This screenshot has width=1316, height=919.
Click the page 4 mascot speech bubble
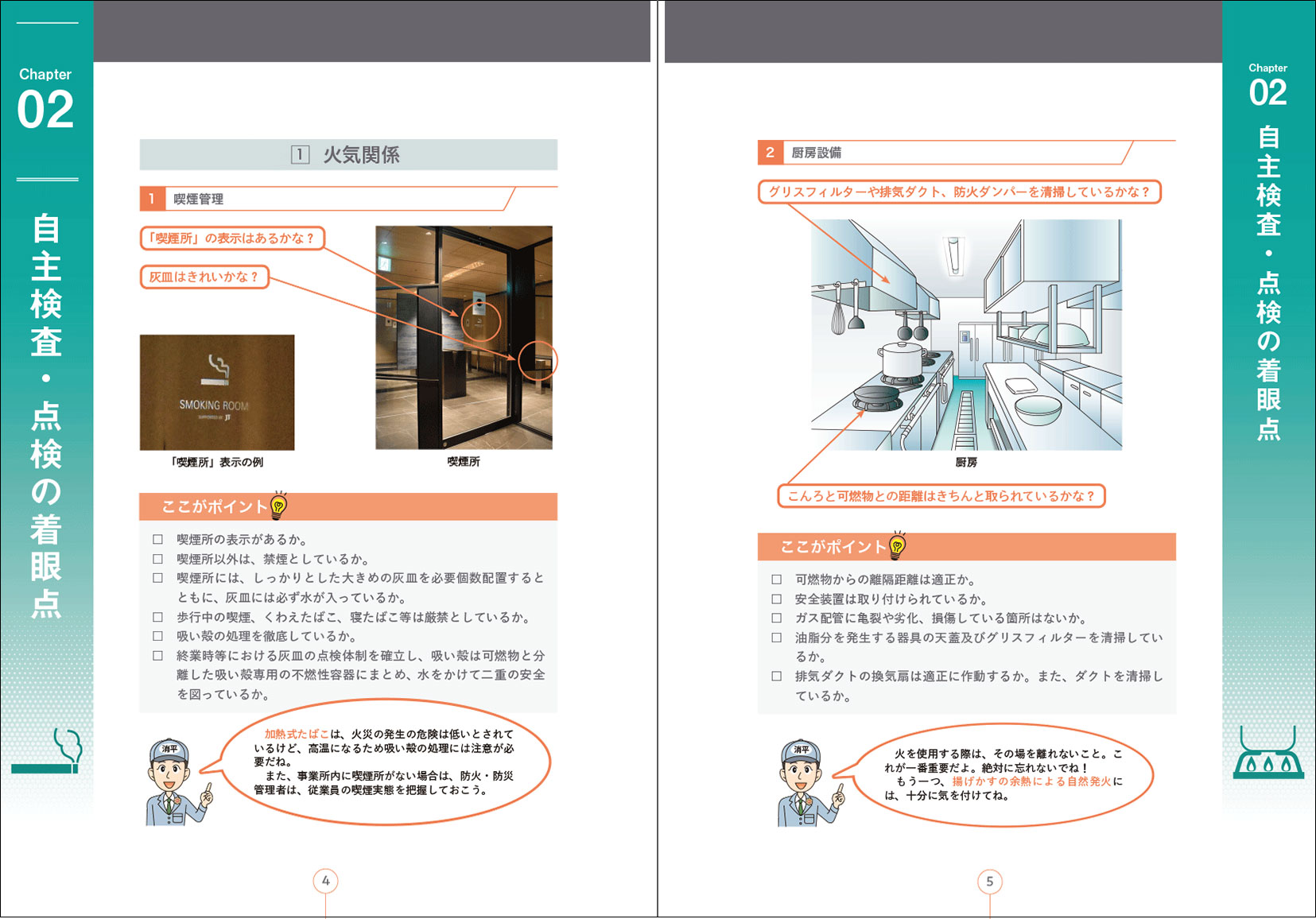(375, 762)
